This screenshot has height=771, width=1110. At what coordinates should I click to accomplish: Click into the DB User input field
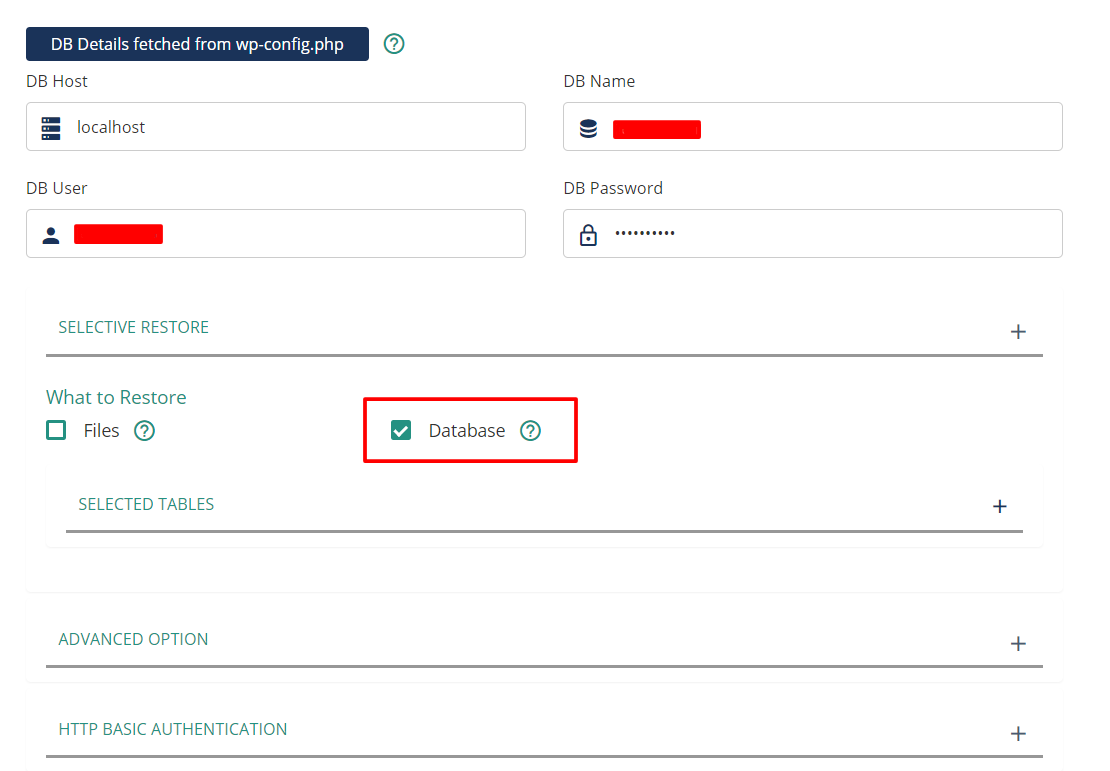pyautogui.click(x=276, y=234)
